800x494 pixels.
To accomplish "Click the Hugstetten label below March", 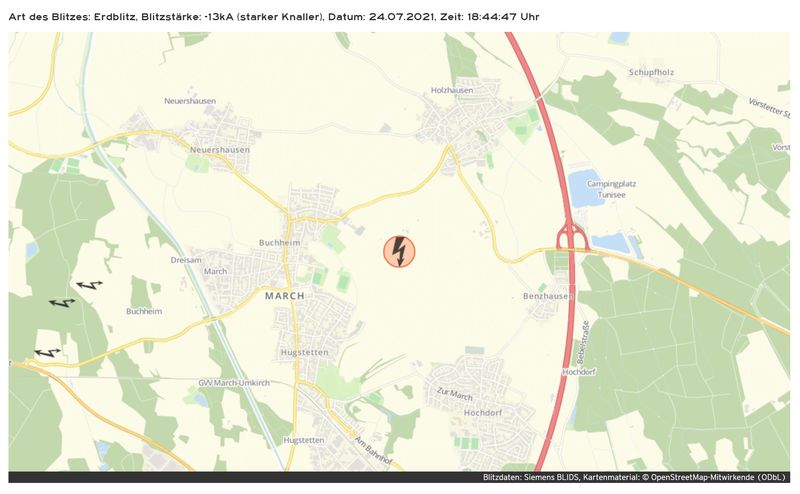I will (x=305, y=353).
